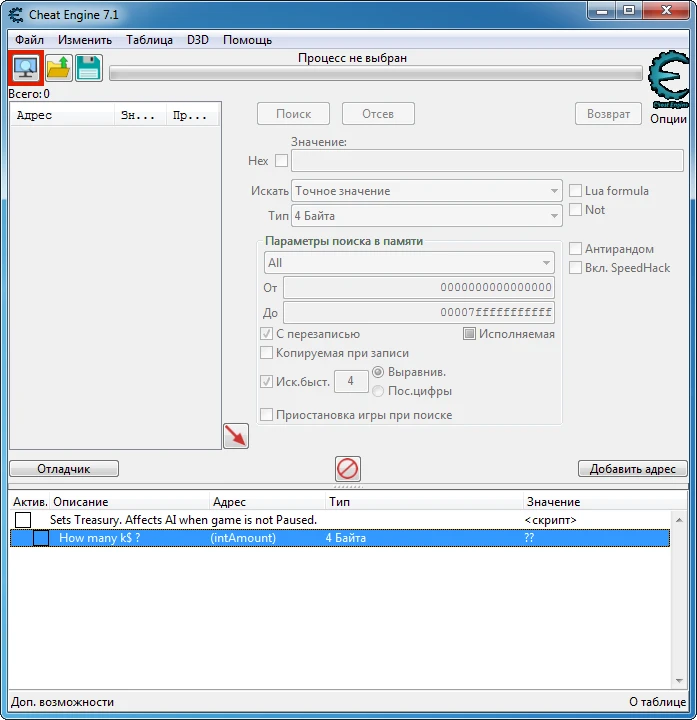Click the fast scan alignment value field
This screenshot has height=720, width=697.
point(351,381)
